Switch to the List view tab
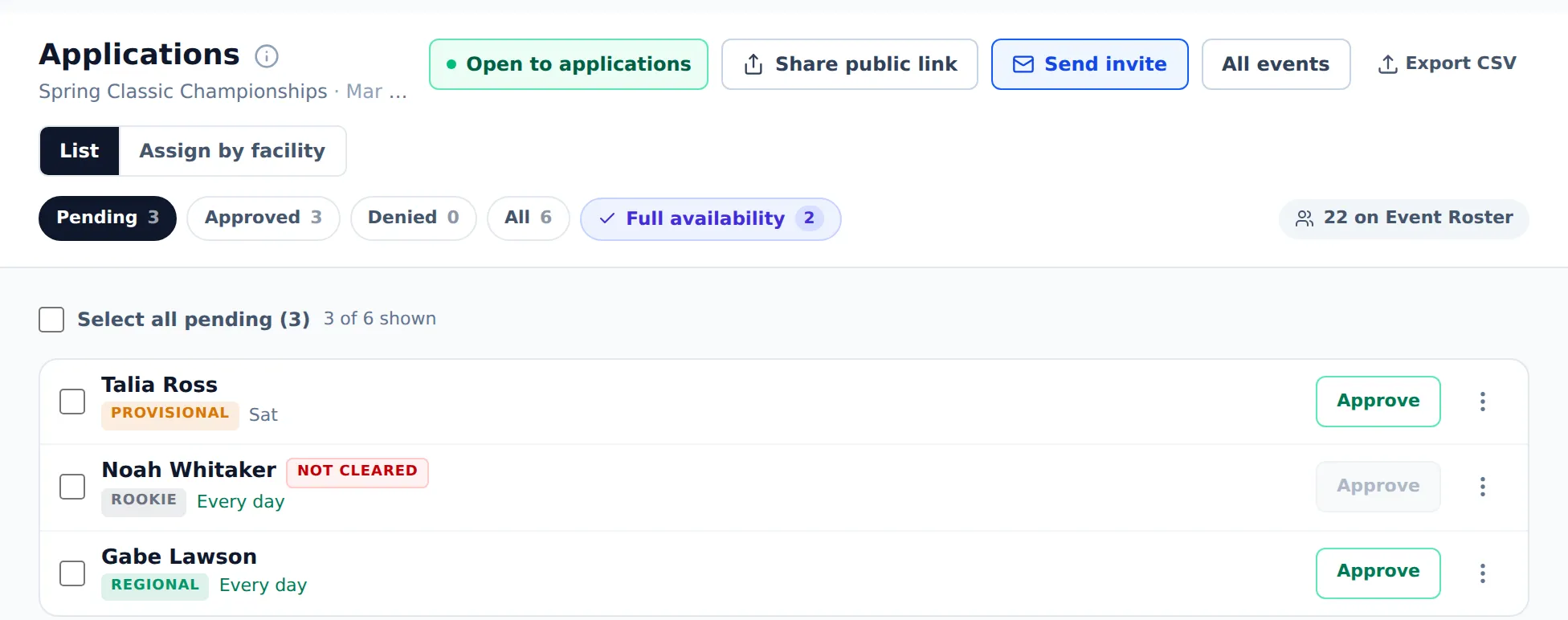 coord(80,151)
